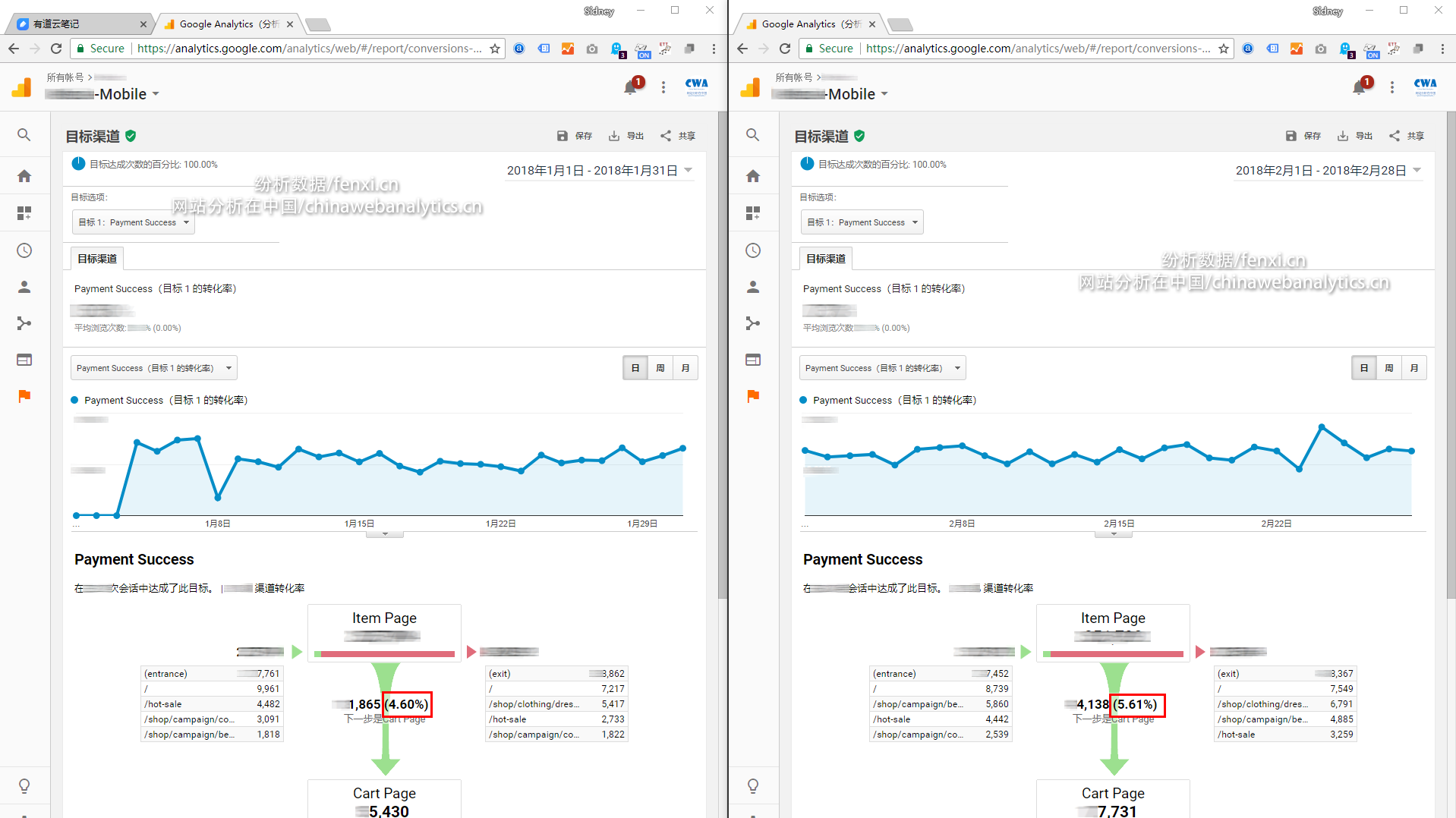The height and width of the screenshot is (818, 1456).
Task: Open Home icon in right window sidebar
Action: point(752,176)
